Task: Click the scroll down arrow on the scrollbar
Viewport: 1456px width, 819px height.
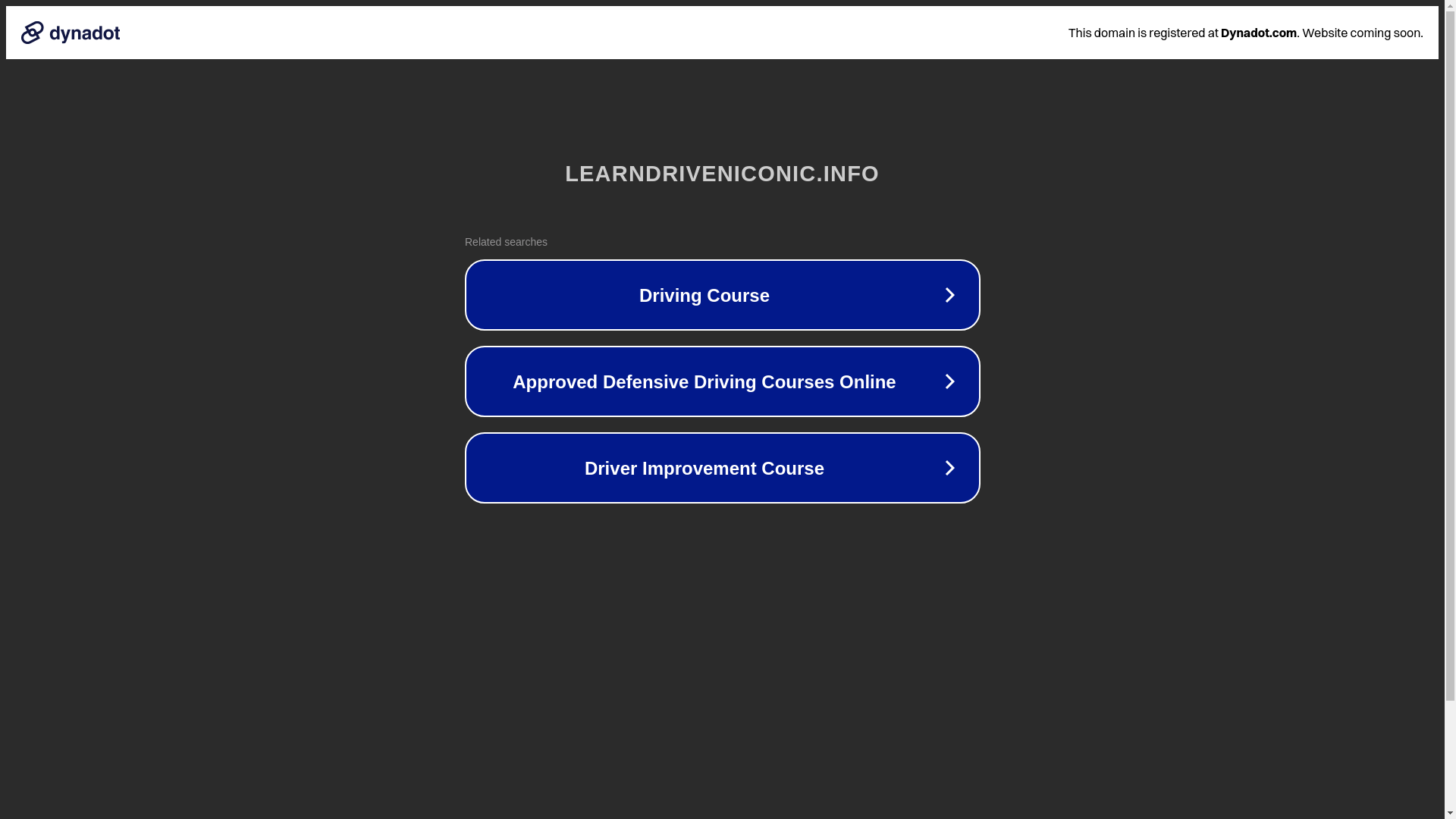Action: pyautogui.click(x=1450, y=813)
